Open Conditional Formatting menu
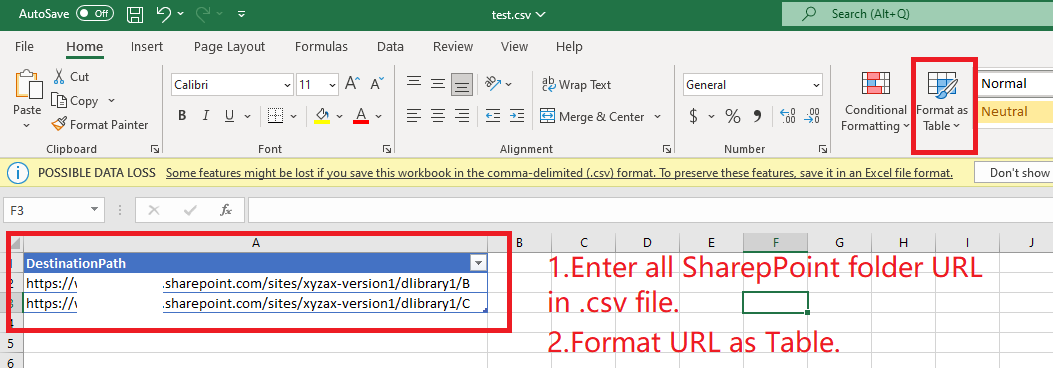The image size is (1053, 368). pyautogui.click(x=876, y=101)
